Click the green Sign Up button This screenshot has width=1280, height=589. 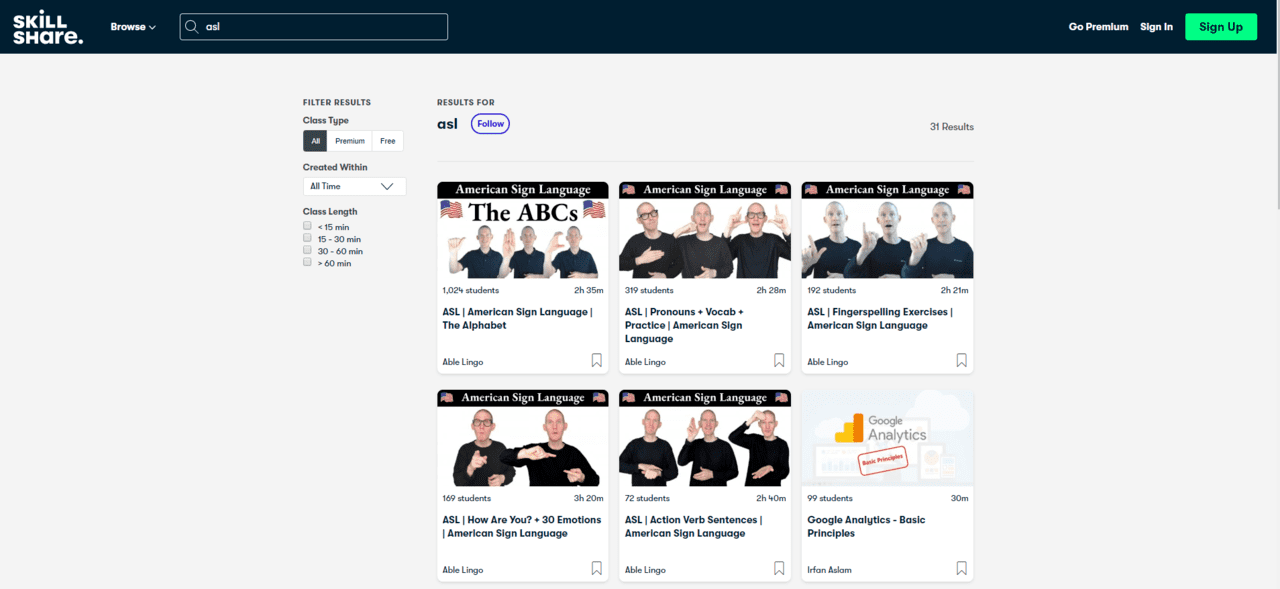[1221, 27]
